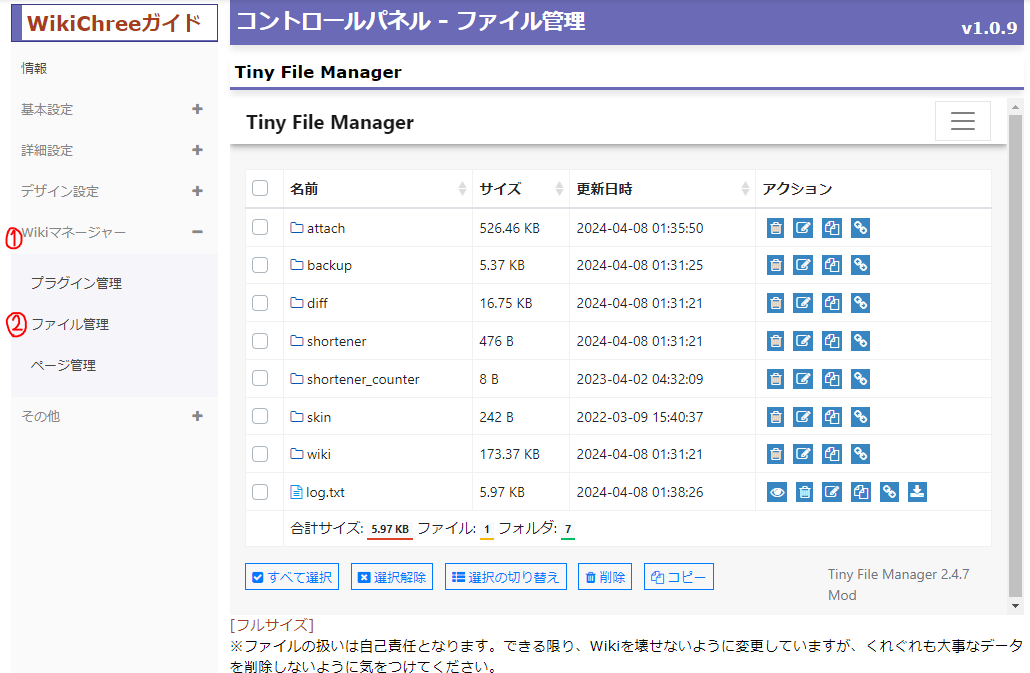The width and height of the screenshot is (1030, 673).
Task: Click the file manager vertical scrollbar
Action: click(1016, 350)
